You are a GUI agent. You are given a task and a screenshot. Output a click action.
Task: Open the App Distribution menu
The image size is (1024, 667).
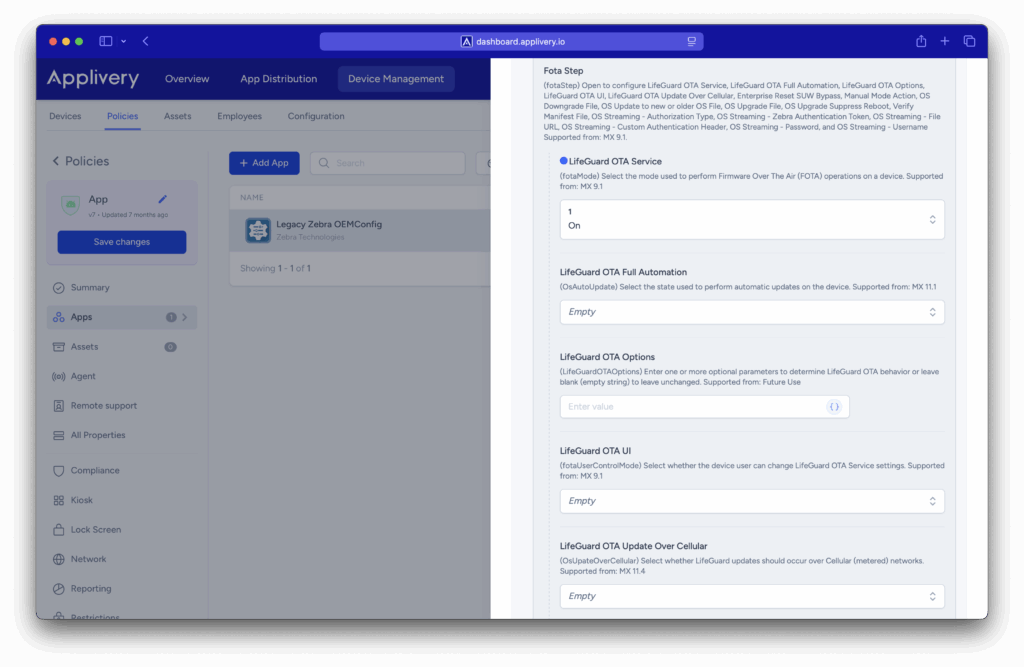point(278,79)
